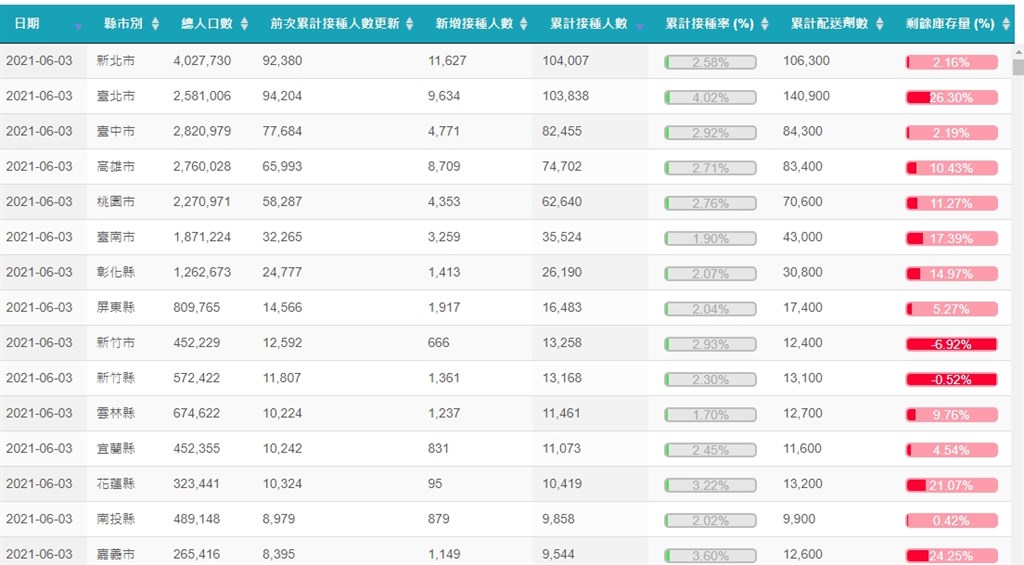The image size is (1024, 565).
Task: Click sort arrows next to 累計配送劑數
Action: (x=878, y=24)
